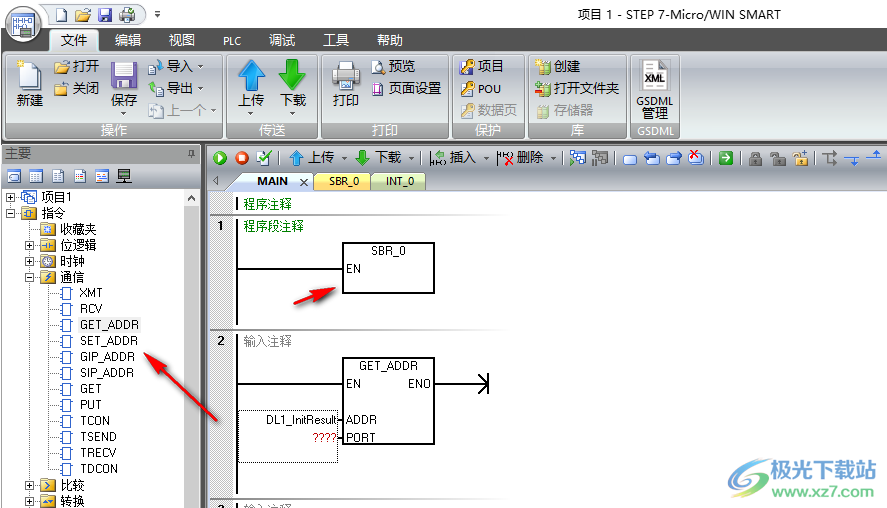Click the bookmark delete icon with red X
The width and height of the screenshot is (887, 508).
pos(696,158)
